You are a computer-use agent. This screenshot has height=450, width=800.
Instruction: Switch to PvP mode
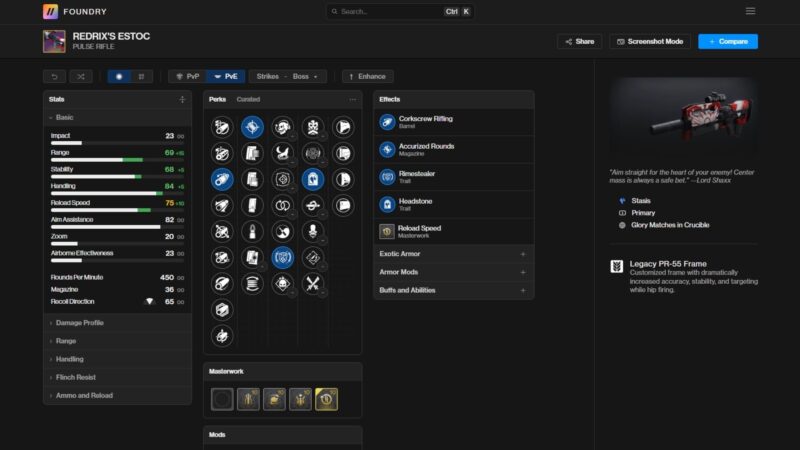pyautogui.click(x=187, y=76)
